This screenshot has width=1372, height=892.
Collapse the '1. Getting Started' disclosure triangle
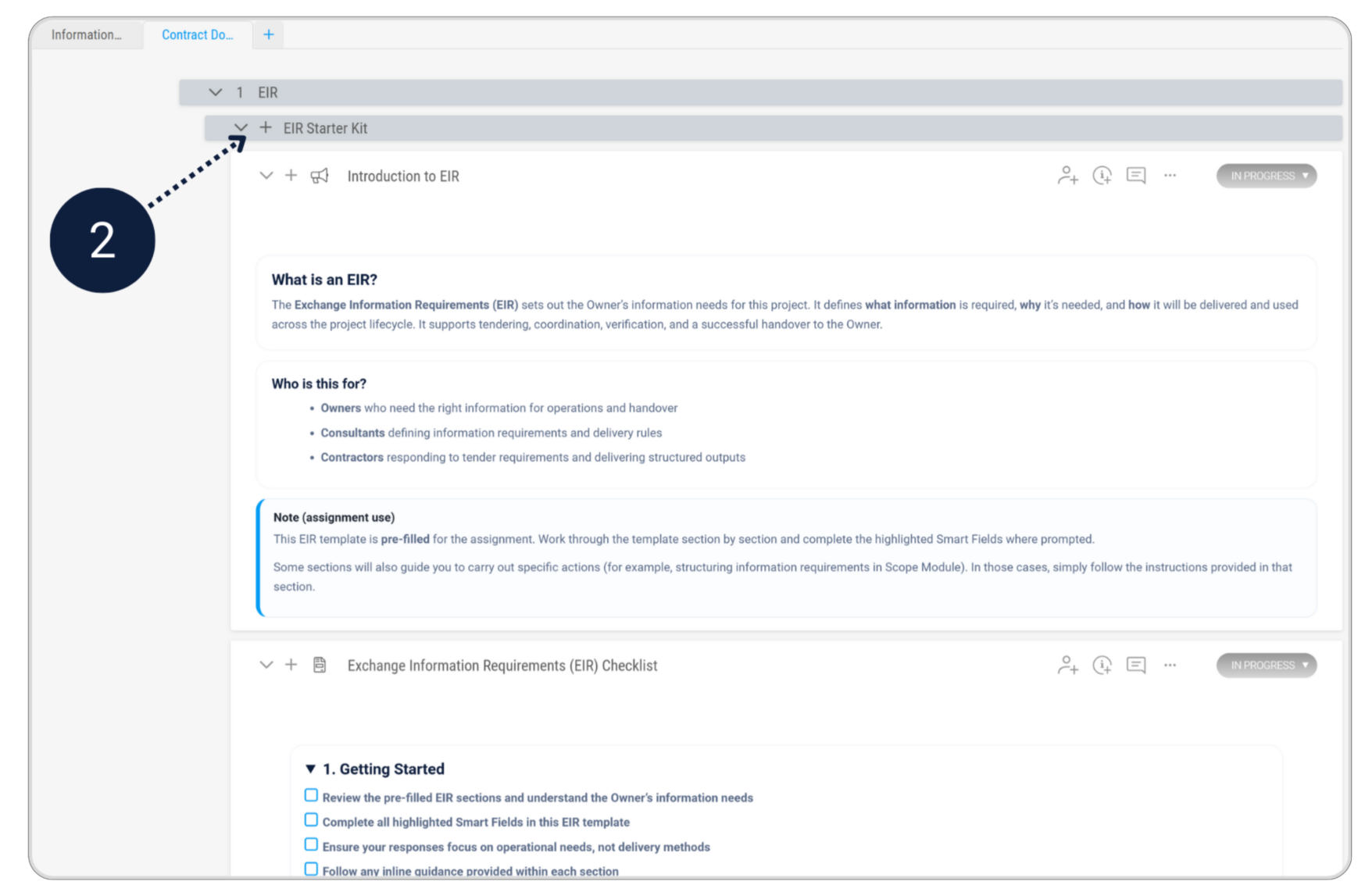tap(310, 768)
